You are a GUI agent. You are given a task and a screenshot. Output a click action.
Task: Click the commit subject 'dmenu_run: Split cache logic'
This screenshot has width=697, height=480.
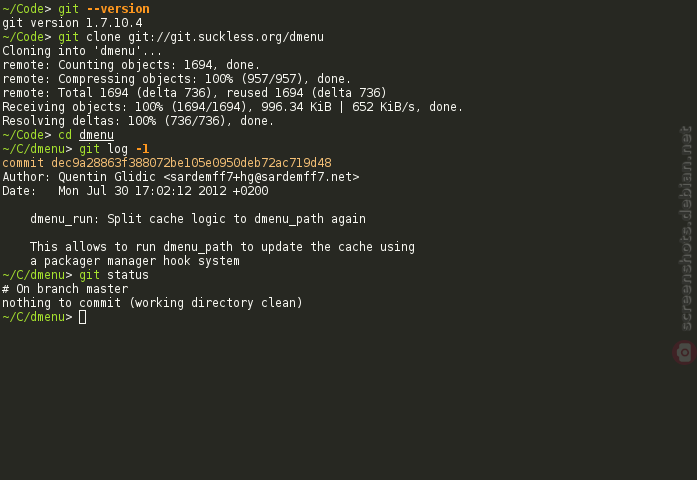click(198, 219)
